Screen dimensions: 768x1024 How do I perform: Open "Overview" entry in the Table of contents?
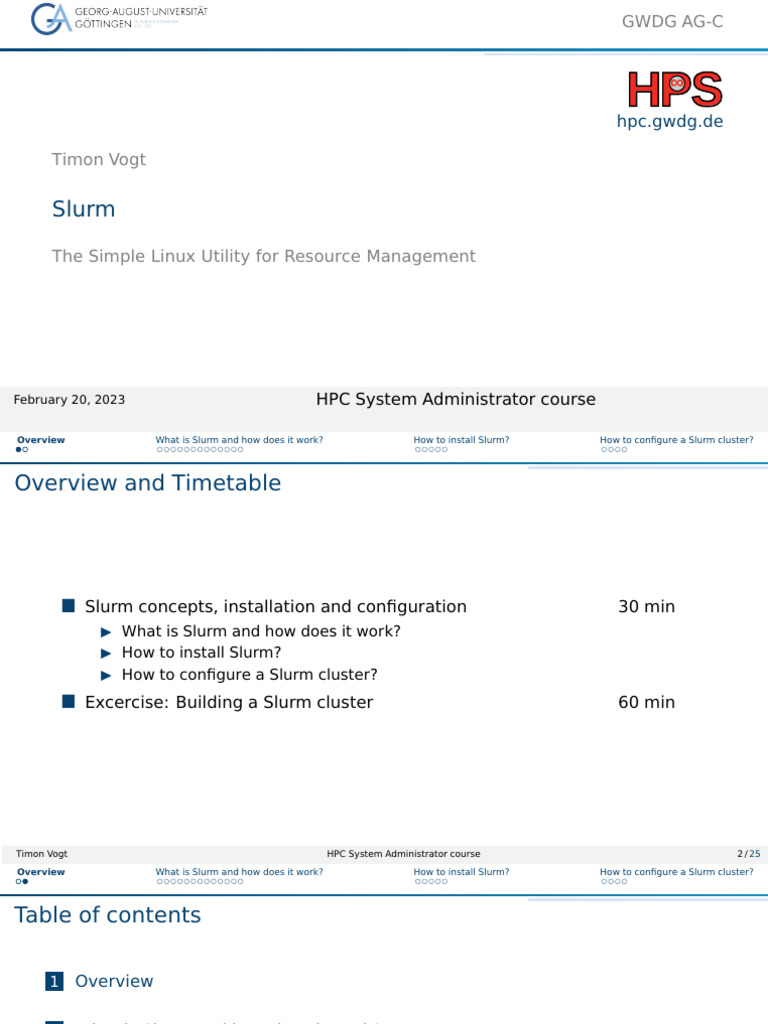point(114,982)
